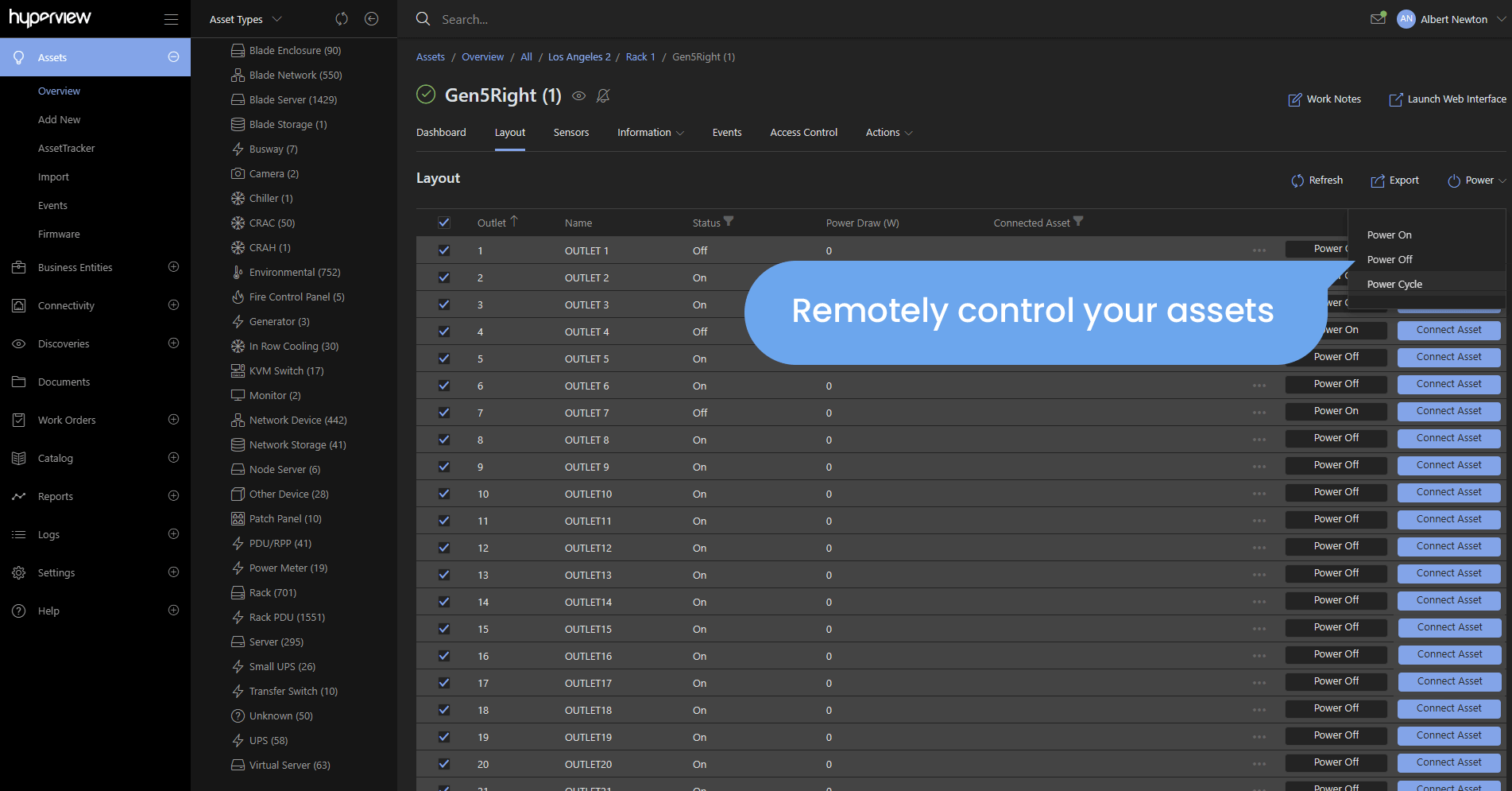Uncheck the select-all checkbox in table header
The image size is (1512, 791).
point(444,223)
